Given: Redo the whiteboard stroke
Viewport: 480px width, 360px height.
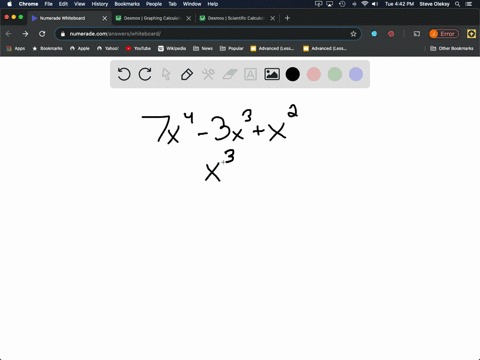Looking at the screenshot, I should click(145, 74).
